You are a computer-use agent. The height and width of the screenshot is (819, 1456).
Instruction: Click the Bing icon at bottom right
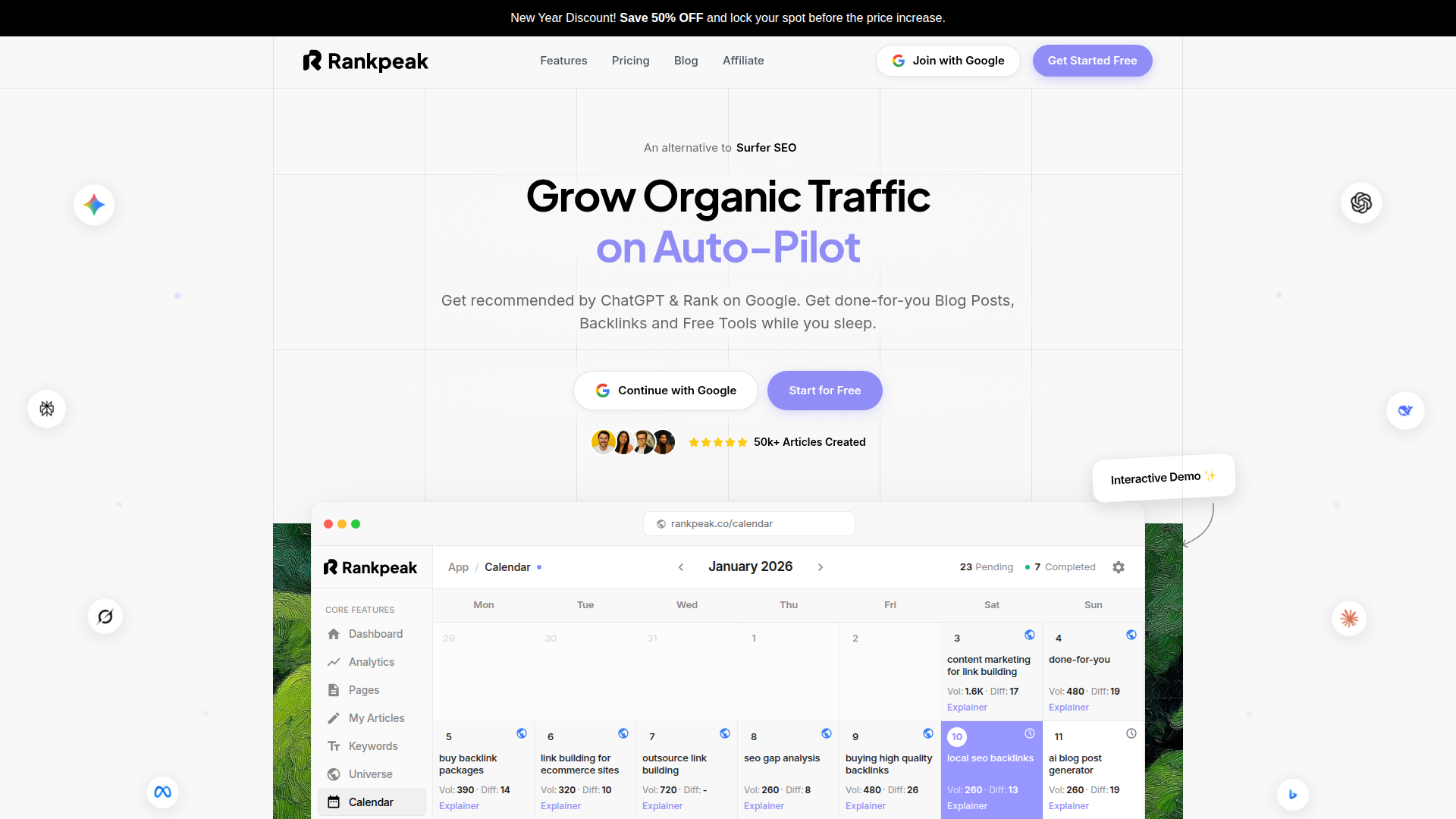tap(1294, 794)
